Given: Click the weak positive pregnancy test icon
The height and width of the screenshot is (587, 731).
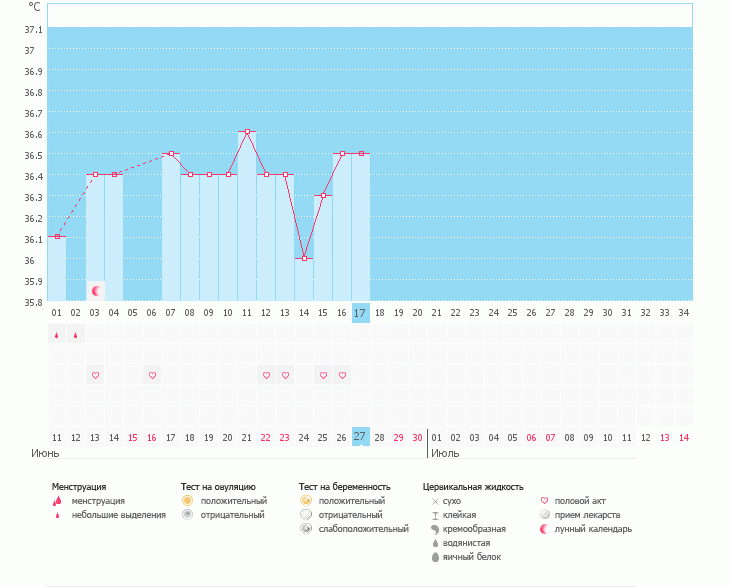Looking at the screenshot, I should click(x=306, y=528).
